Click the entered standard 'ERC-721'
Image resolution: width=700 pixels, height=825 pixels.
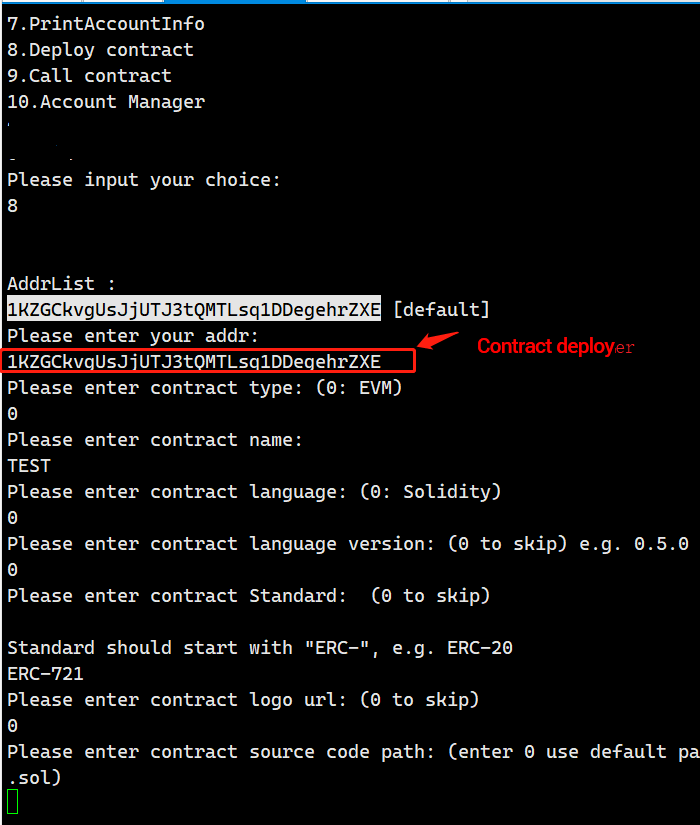tap(45, 674)
